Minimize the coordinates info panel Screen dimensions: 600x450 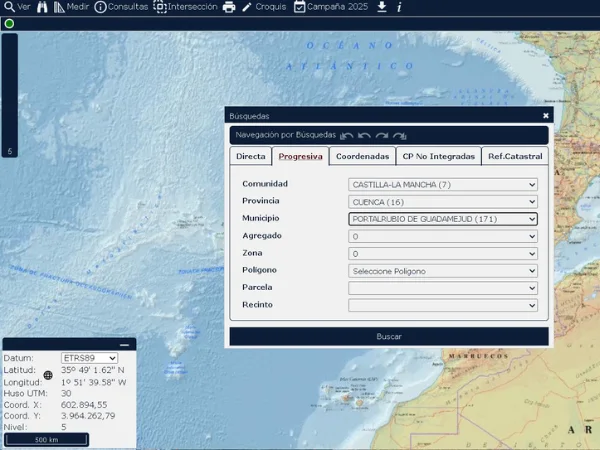coord(124,344)
